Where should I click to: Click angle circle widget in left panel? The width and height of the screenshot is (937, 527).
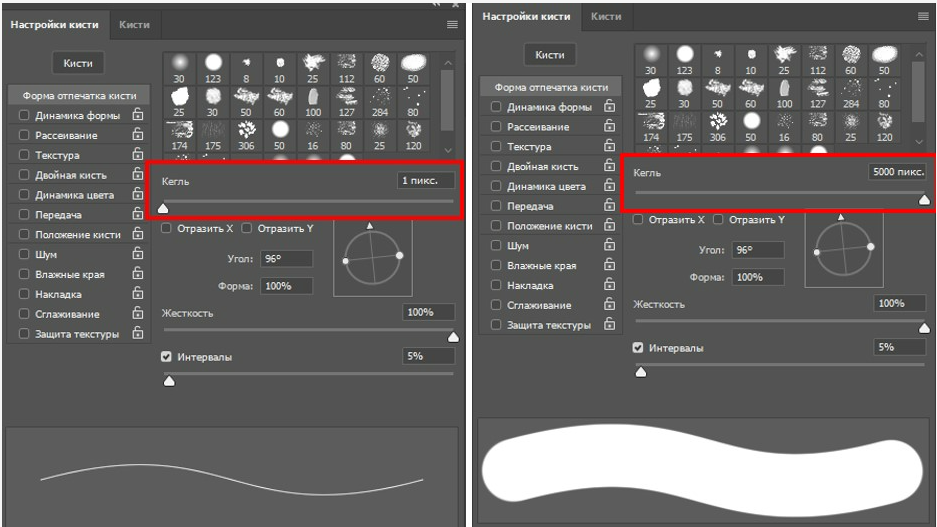[373, 258]
